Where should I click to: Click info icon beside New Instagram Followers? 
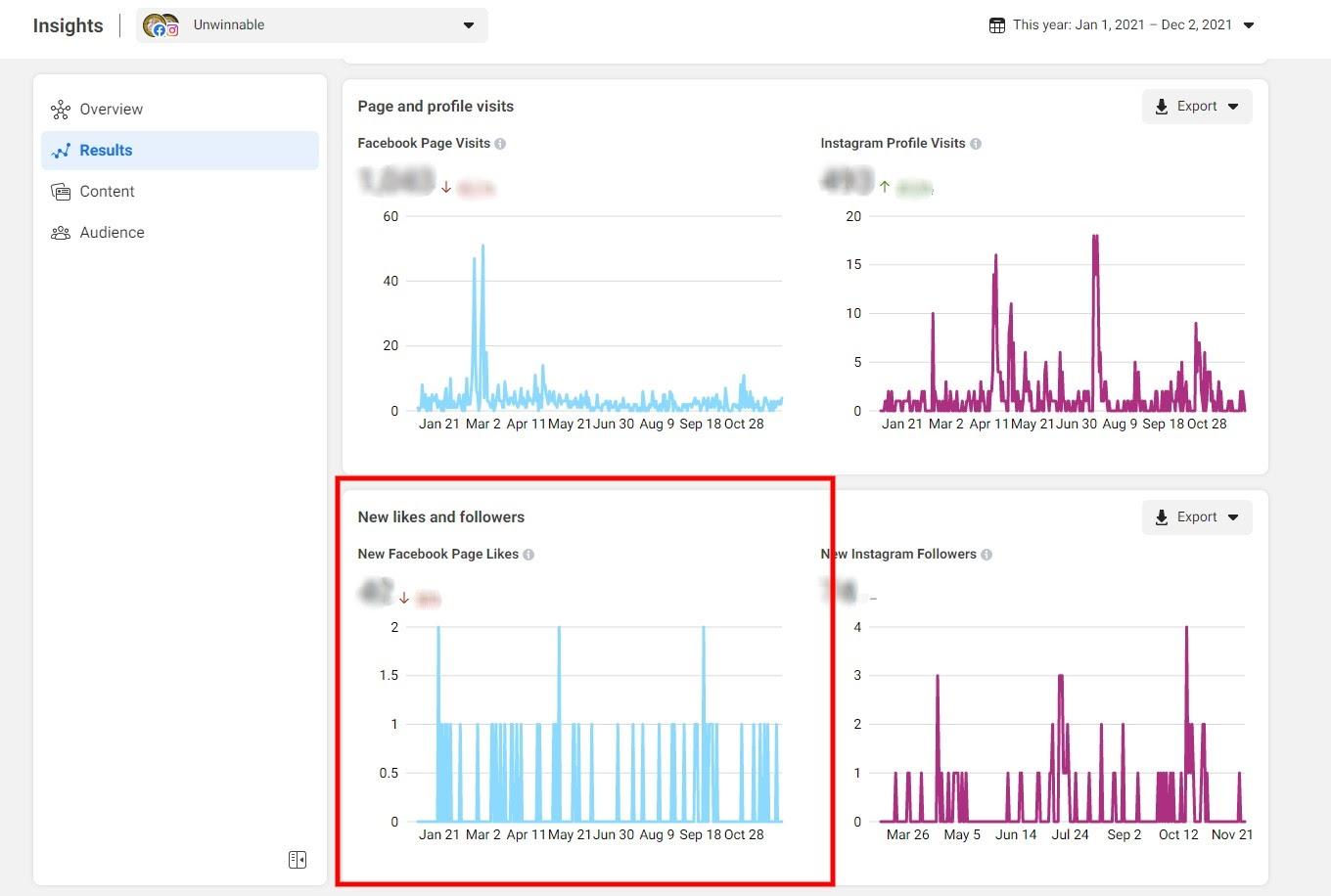point(987,555)
